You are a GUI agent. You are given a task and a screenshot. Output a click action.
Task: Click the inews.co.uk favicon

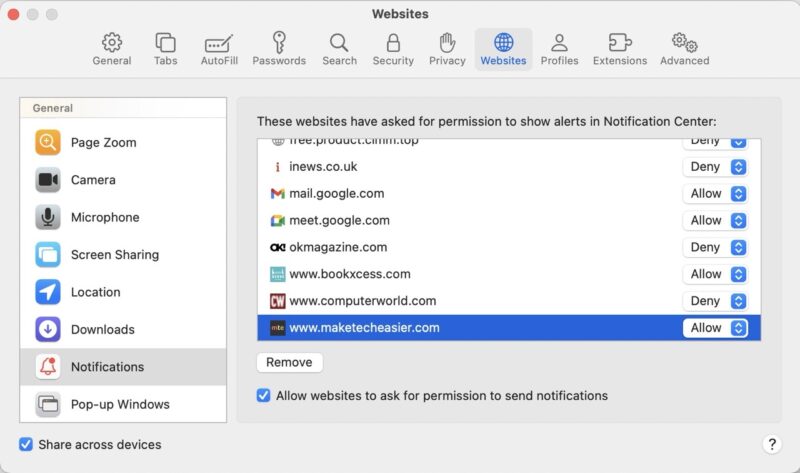point(277,167)
